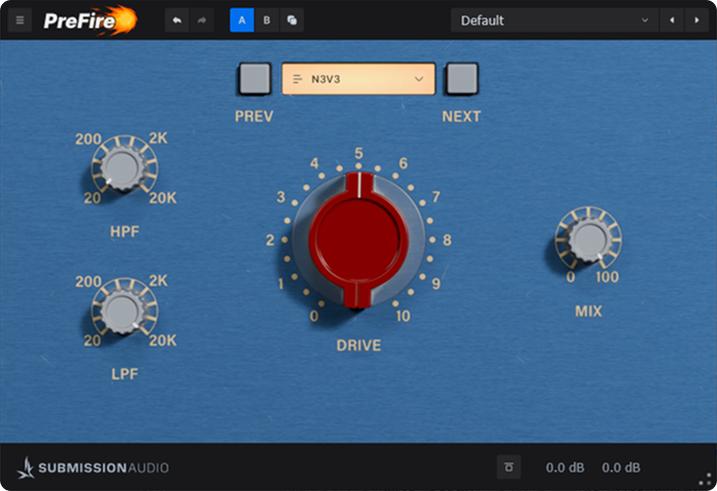Click the LPF knob
Viewport: 717px width, 491px height.
coord(122,311)
